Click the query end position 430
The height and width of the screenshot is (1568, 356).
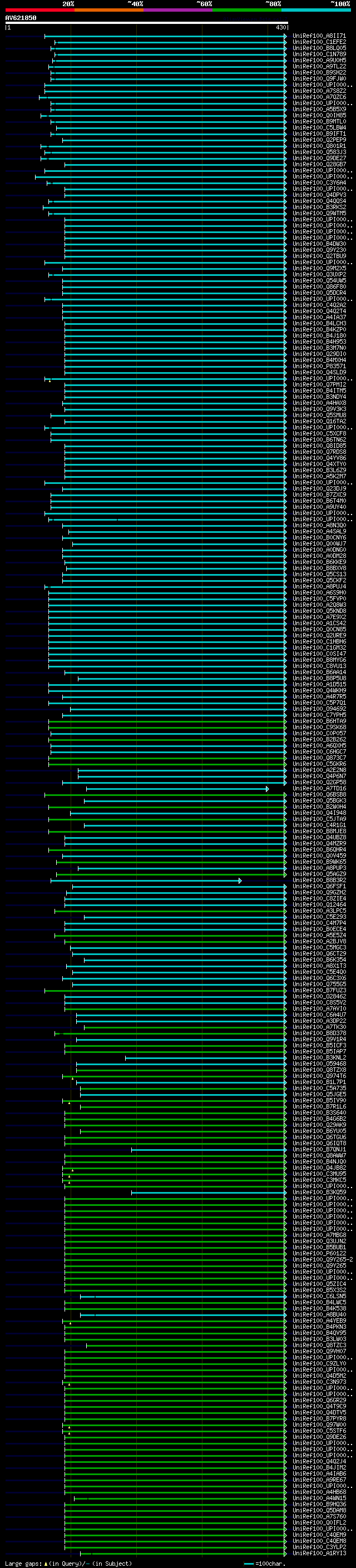click(280, 27)
